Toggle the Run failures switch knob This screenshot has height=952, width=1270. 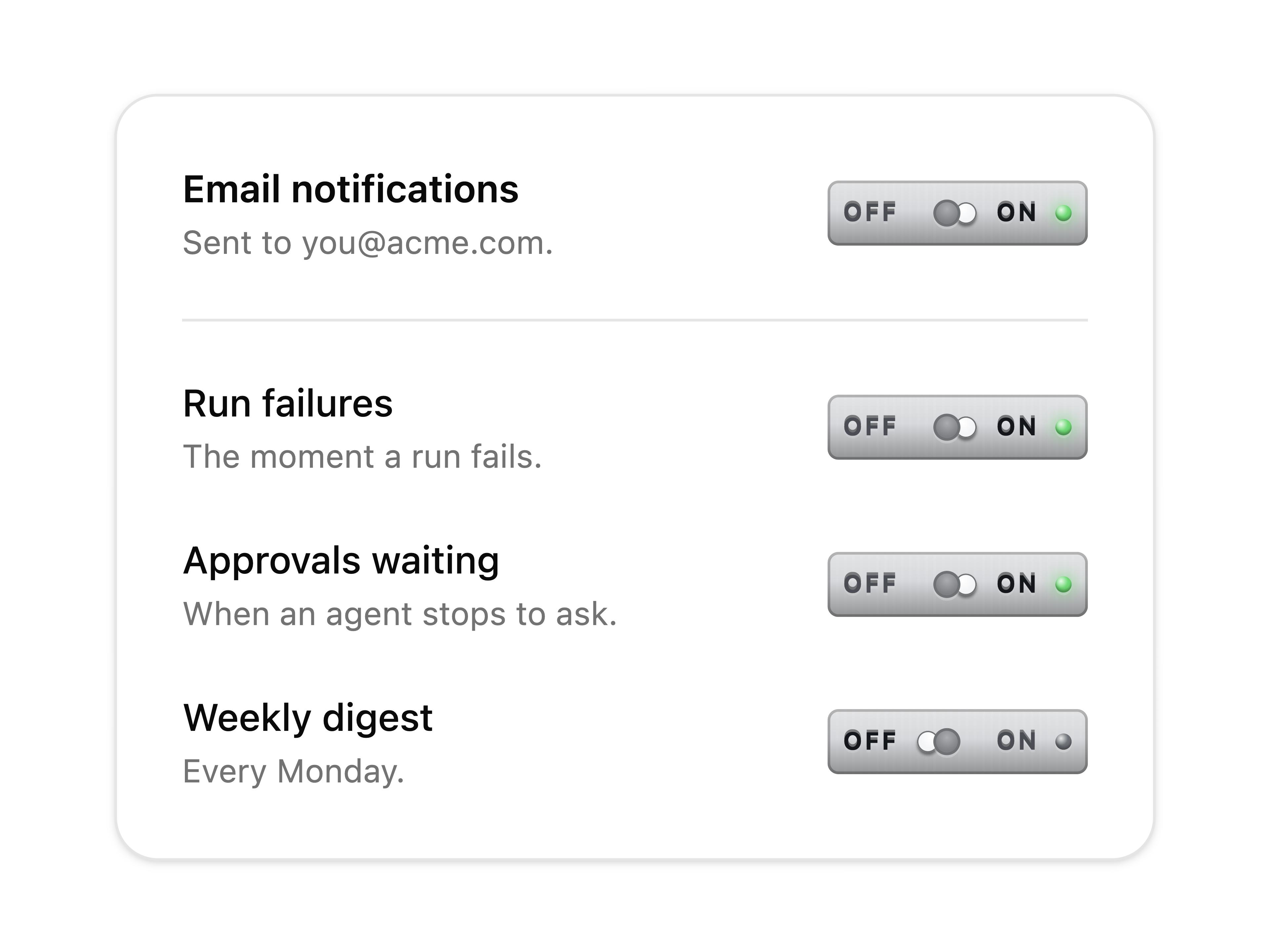(954, 427)
